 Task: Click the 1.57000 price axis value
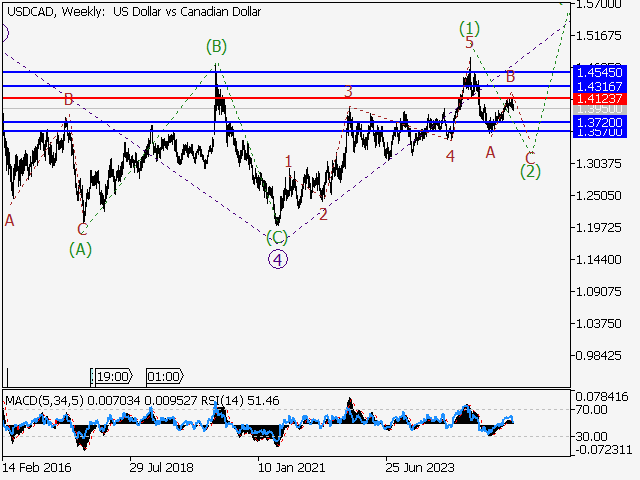click(602, 4)
